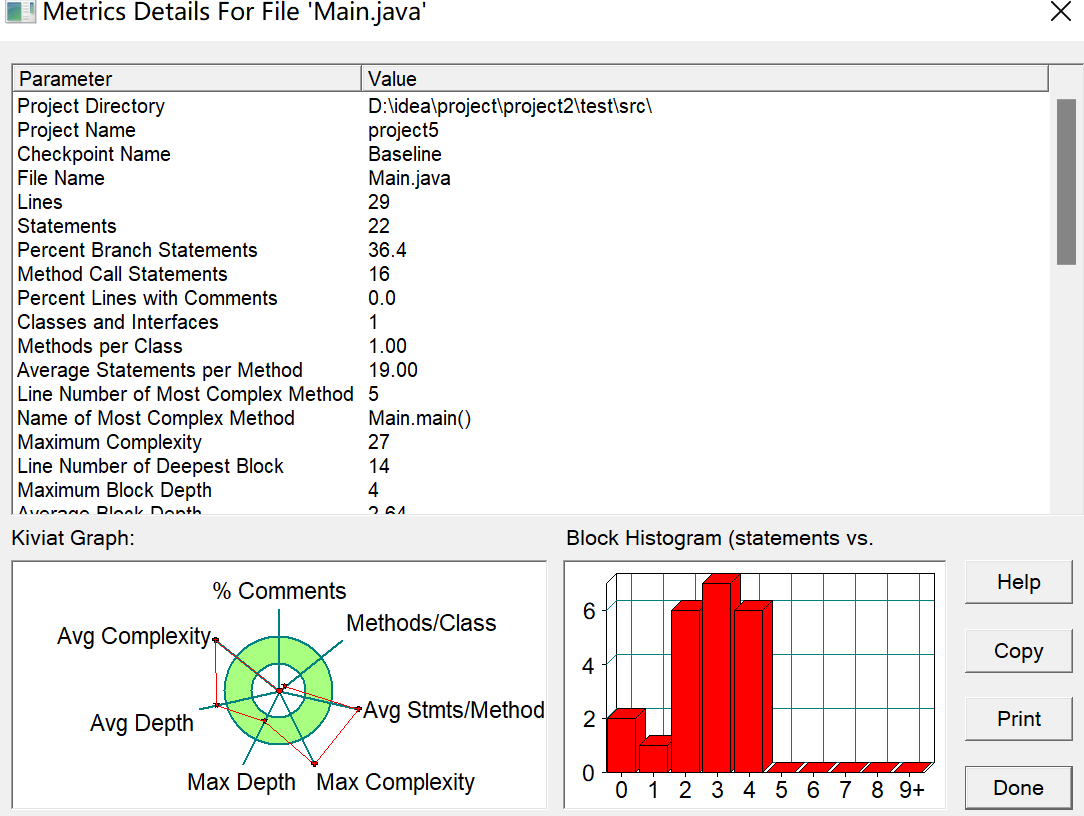Click the Parameter column header
Screen dimensions: 1084x816
(187, 79)
